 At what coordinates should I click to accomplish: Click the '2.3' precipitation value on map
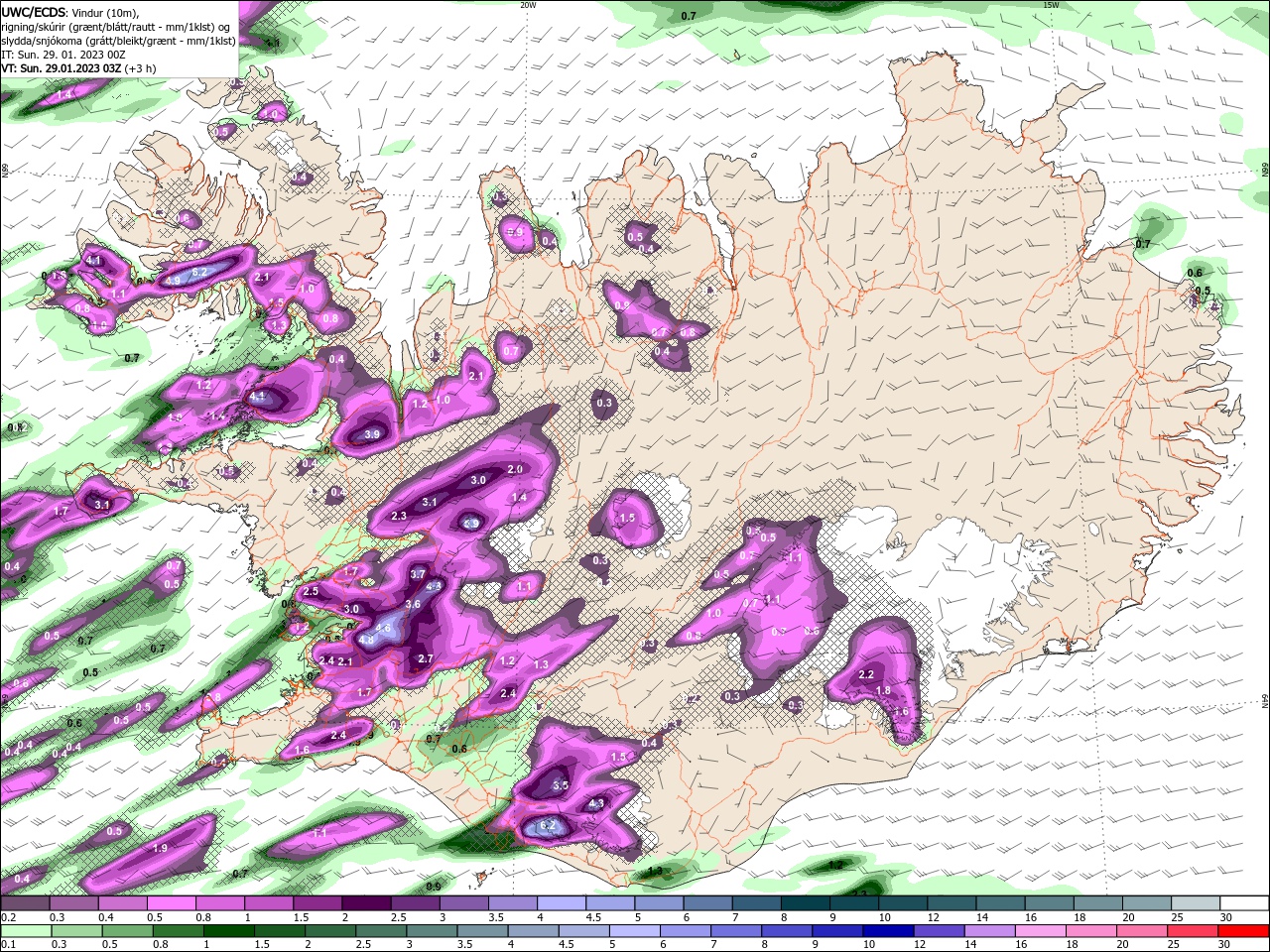click(399, 517)
